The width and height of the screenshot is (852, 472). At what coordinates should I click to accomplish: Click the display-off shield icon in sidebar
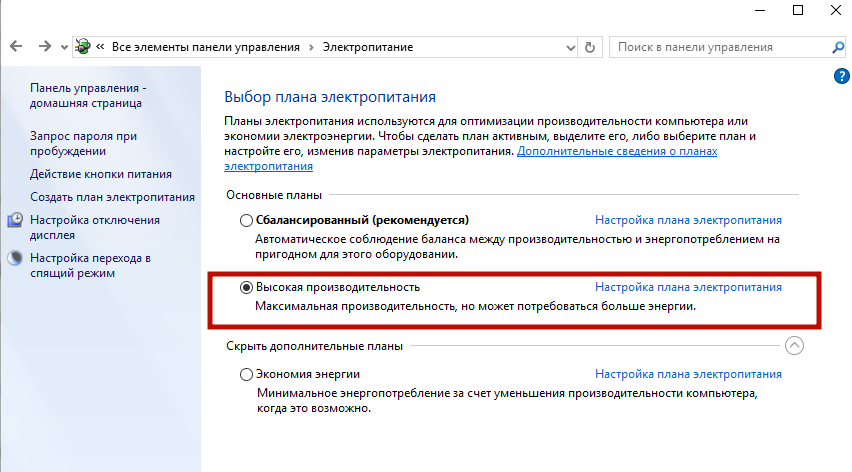[x=15, y=220]
